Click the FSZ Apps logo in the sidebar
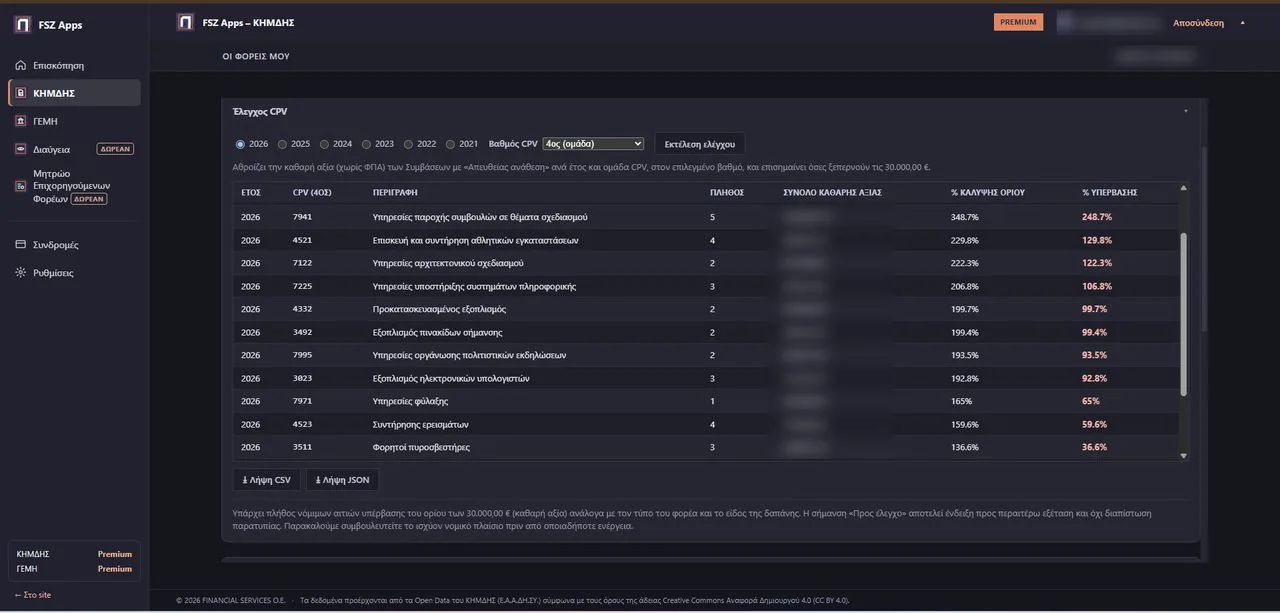The height and width of the screenshot is (613, 1280). click(22, 24)
